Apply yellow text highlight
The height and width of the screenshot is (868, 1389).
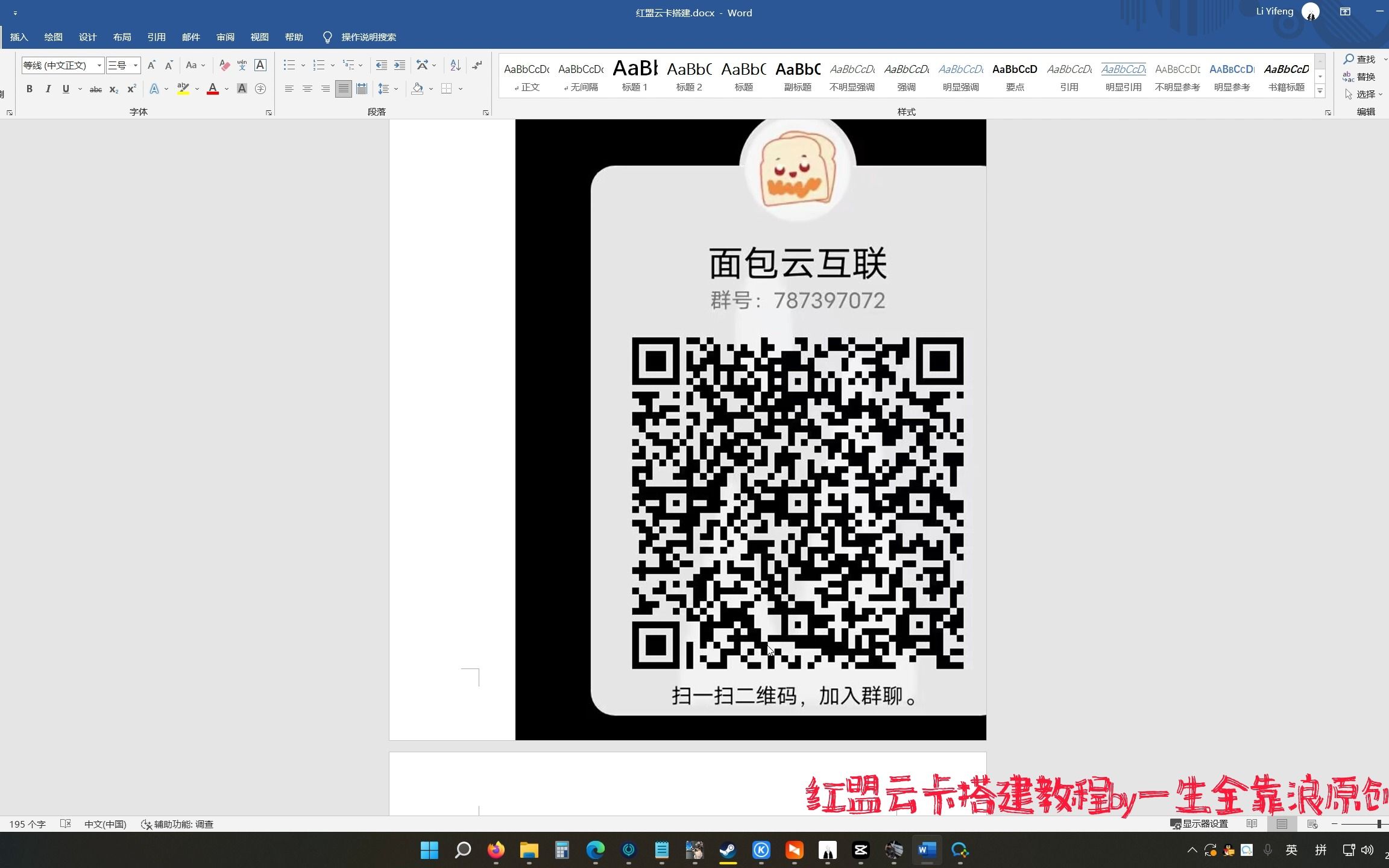[x=183, y=89]
